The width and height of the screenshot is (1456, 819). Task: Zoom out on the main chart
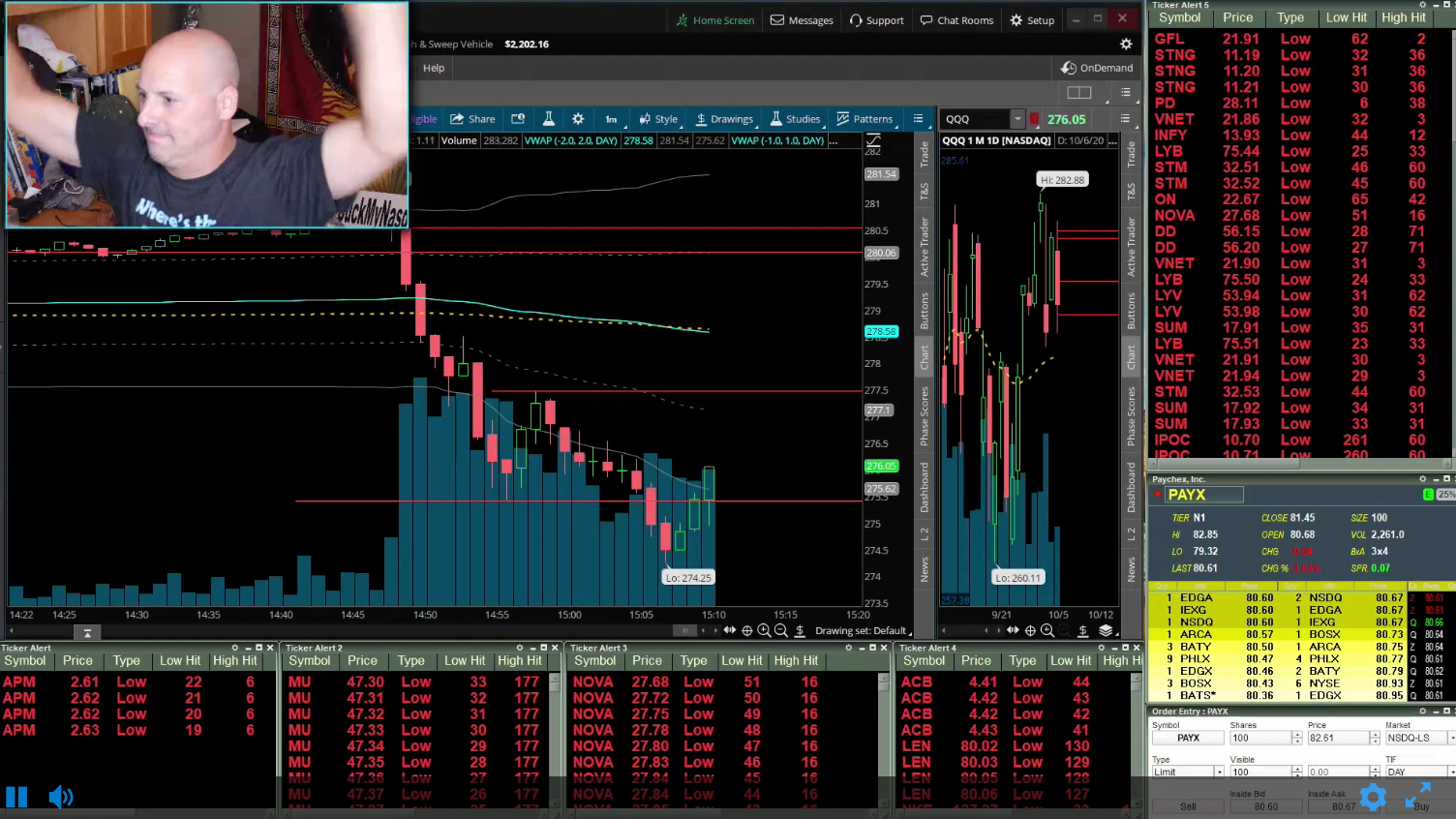781,630
